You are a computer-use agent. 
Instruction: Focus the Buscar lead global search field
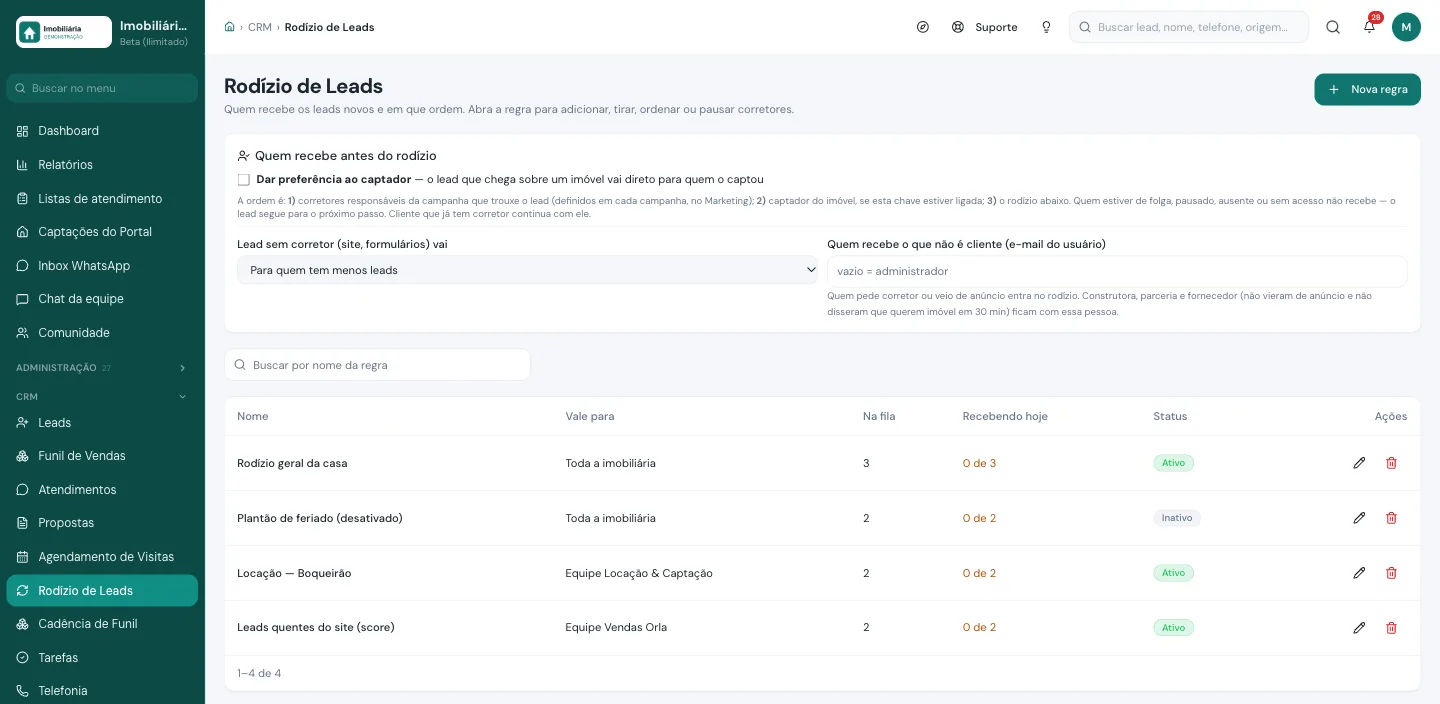click(1189, 27)
